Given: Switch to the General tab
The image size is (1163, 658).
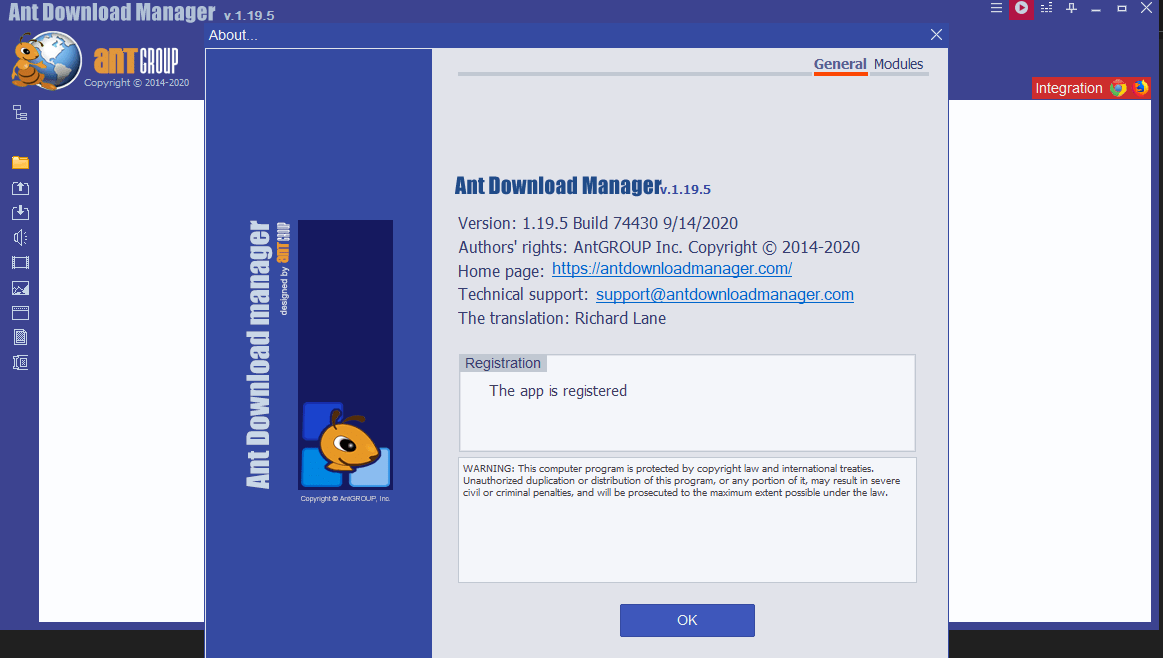Looking at the screenshot, I should coord(840,65).
